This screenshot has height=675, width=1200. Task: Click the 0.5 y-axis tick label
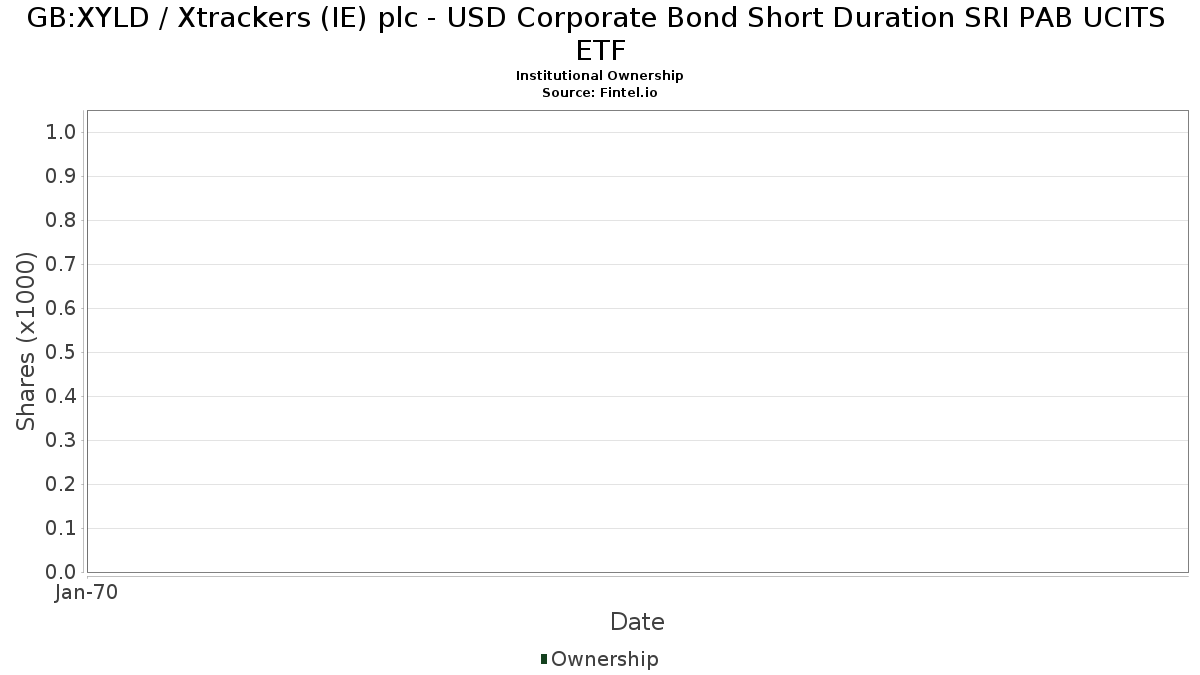[x=61, y=353]
